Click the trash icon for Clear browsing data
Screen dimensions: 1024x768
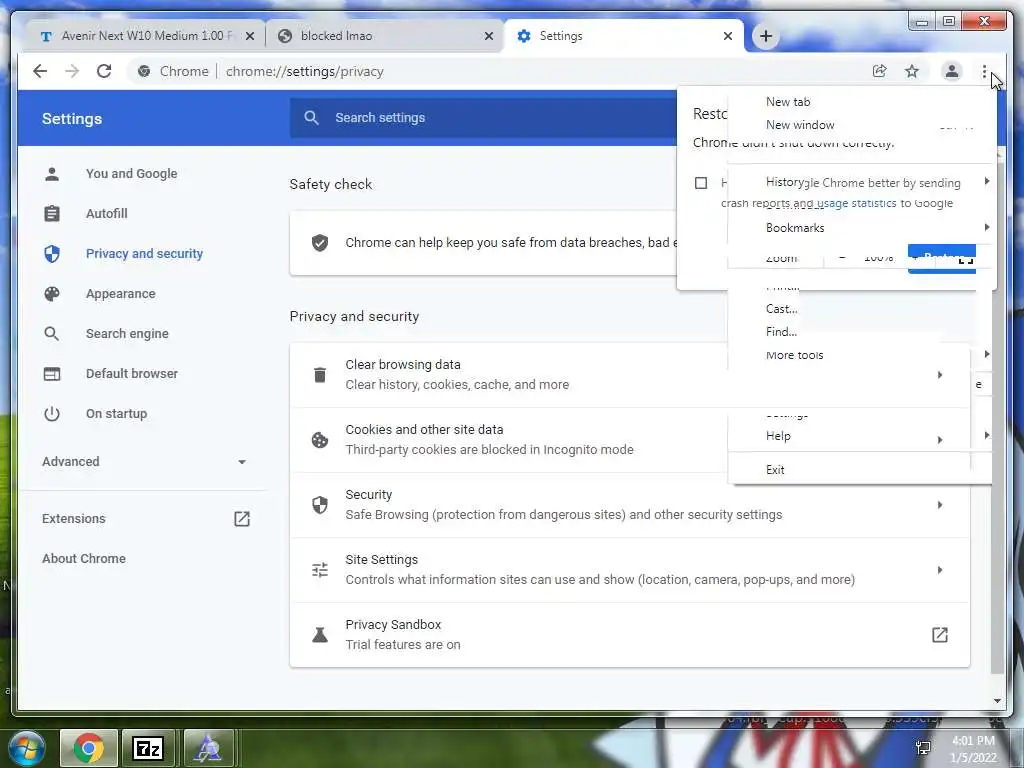point(319,374)
